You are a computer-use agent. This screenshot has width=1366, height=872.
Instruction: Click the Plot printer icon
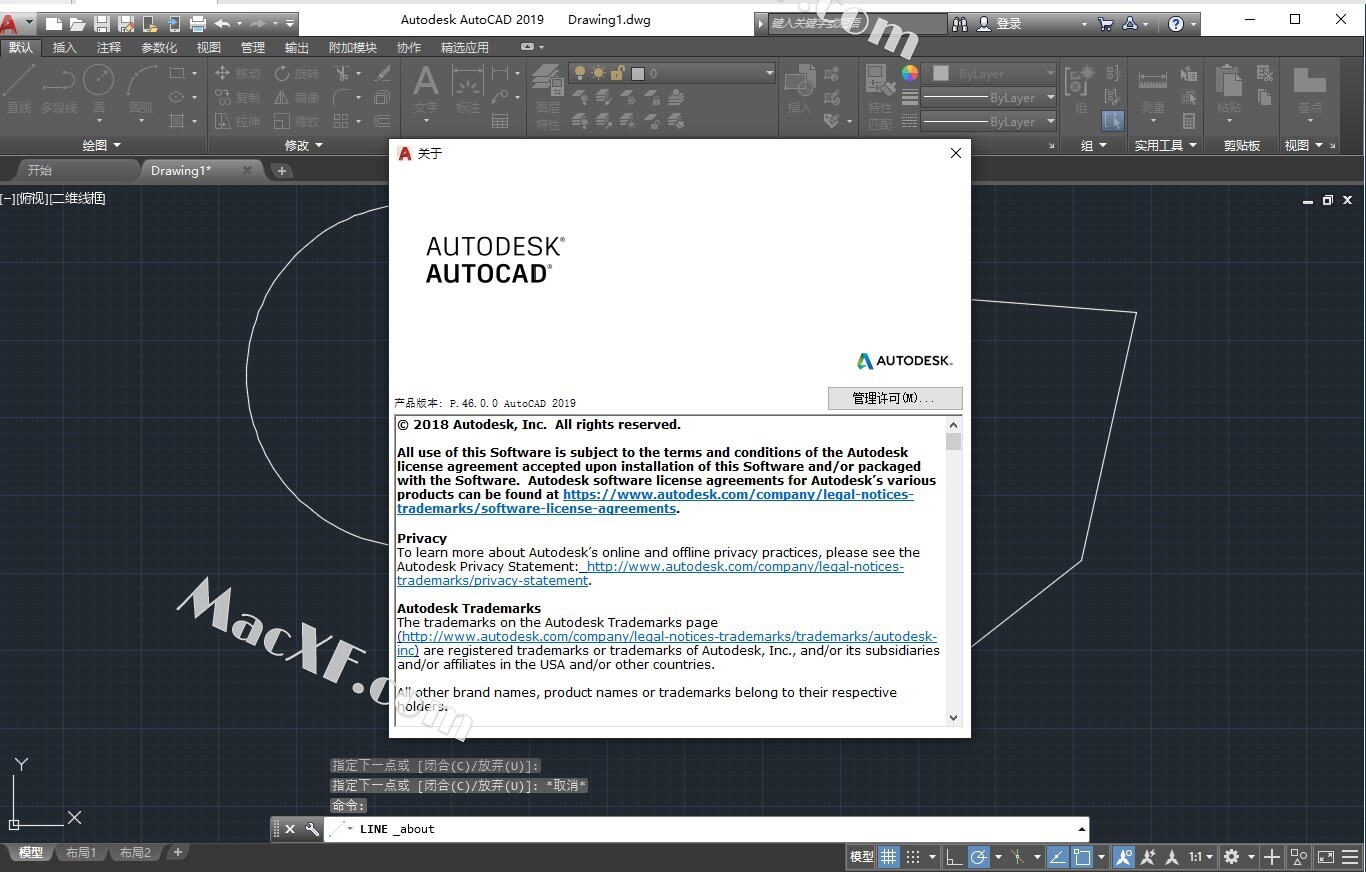198,23
